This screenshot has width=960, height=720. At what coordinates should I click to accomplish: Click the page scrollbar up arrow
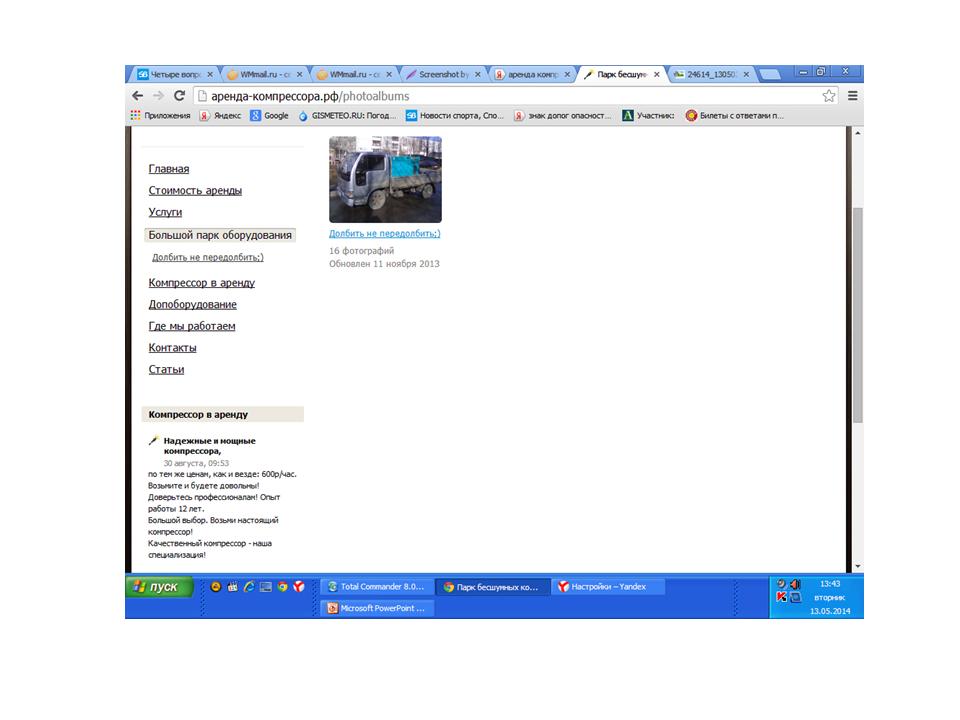click(858, 133)
